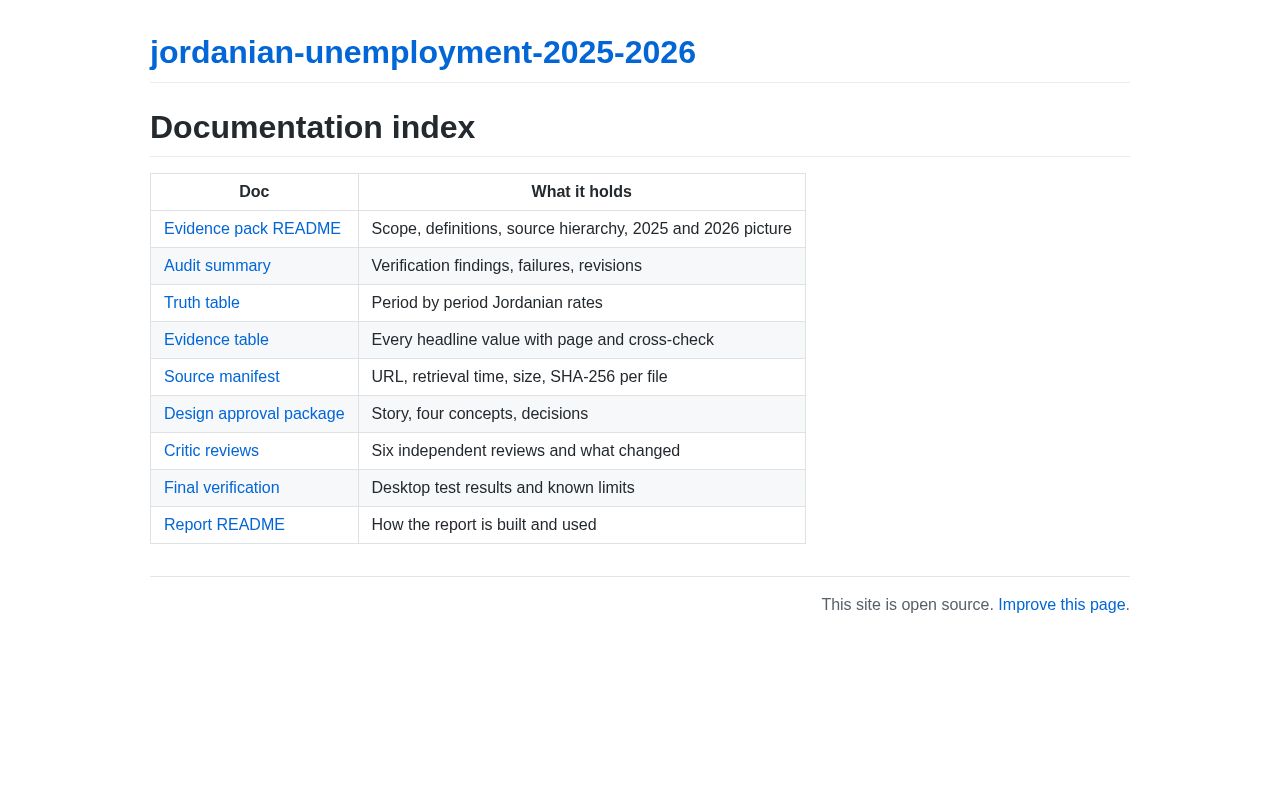1280x800 pixels.
Task: Open the Evidence pack README doc
Action: coord(252,229)
